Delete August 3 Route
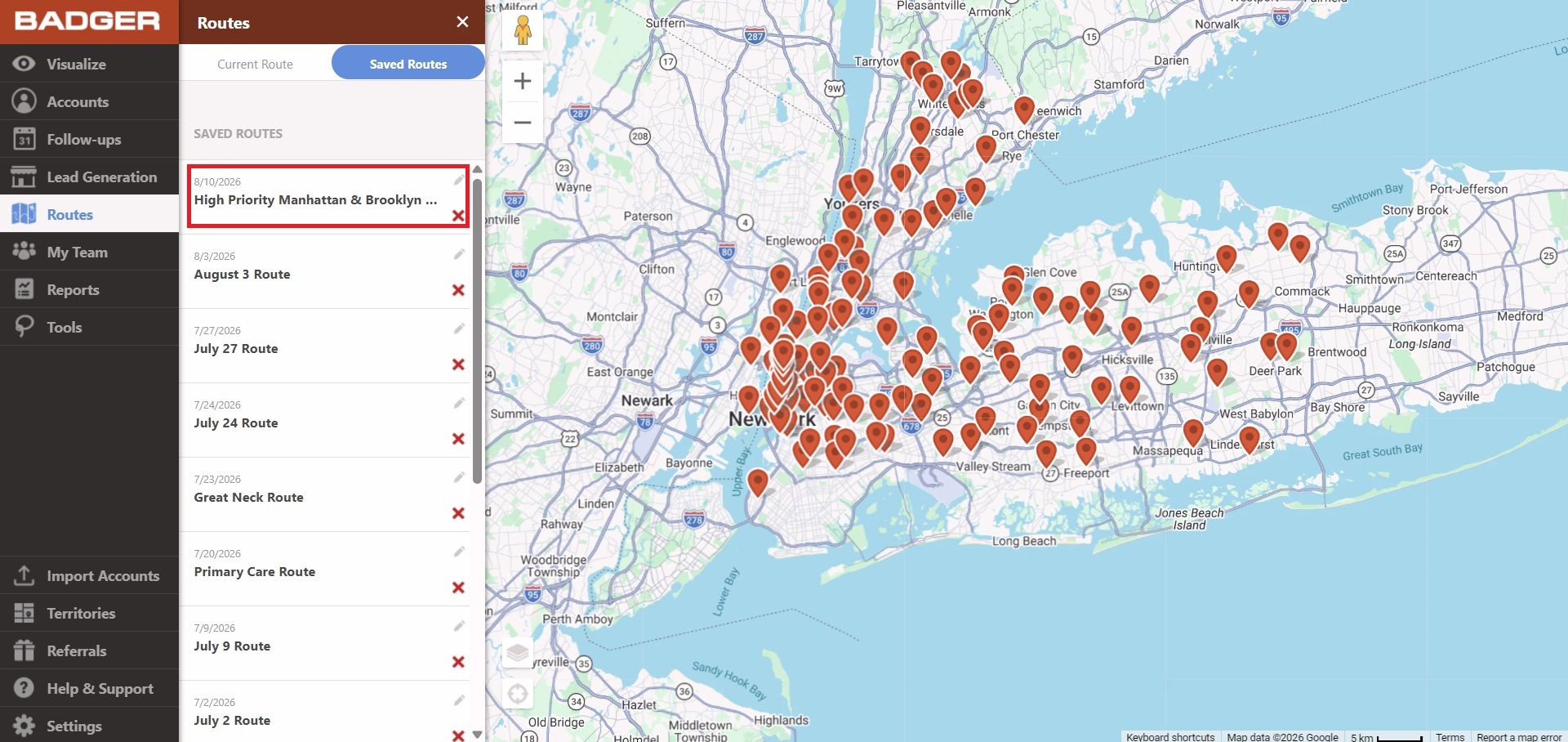1568x742 pixels. pos(458,290)
